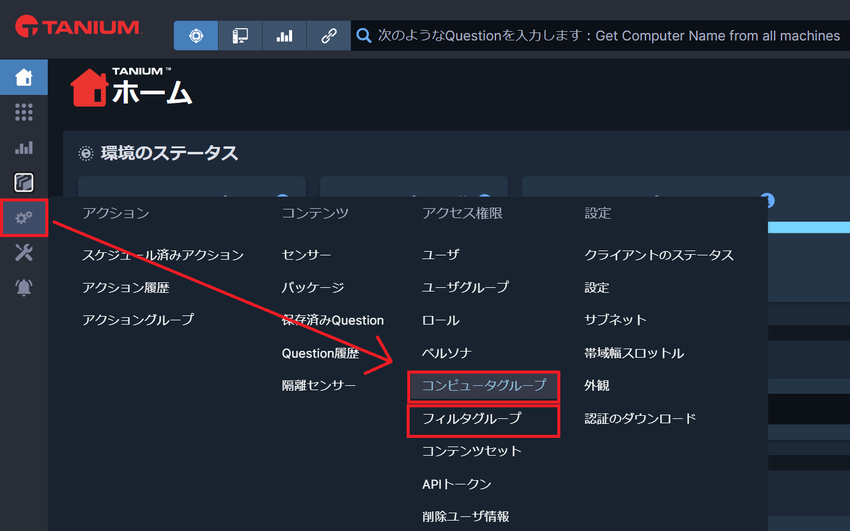Select the chart icon in top toolbar
Screen dimensions: 850x531
[x=284, y=36]
